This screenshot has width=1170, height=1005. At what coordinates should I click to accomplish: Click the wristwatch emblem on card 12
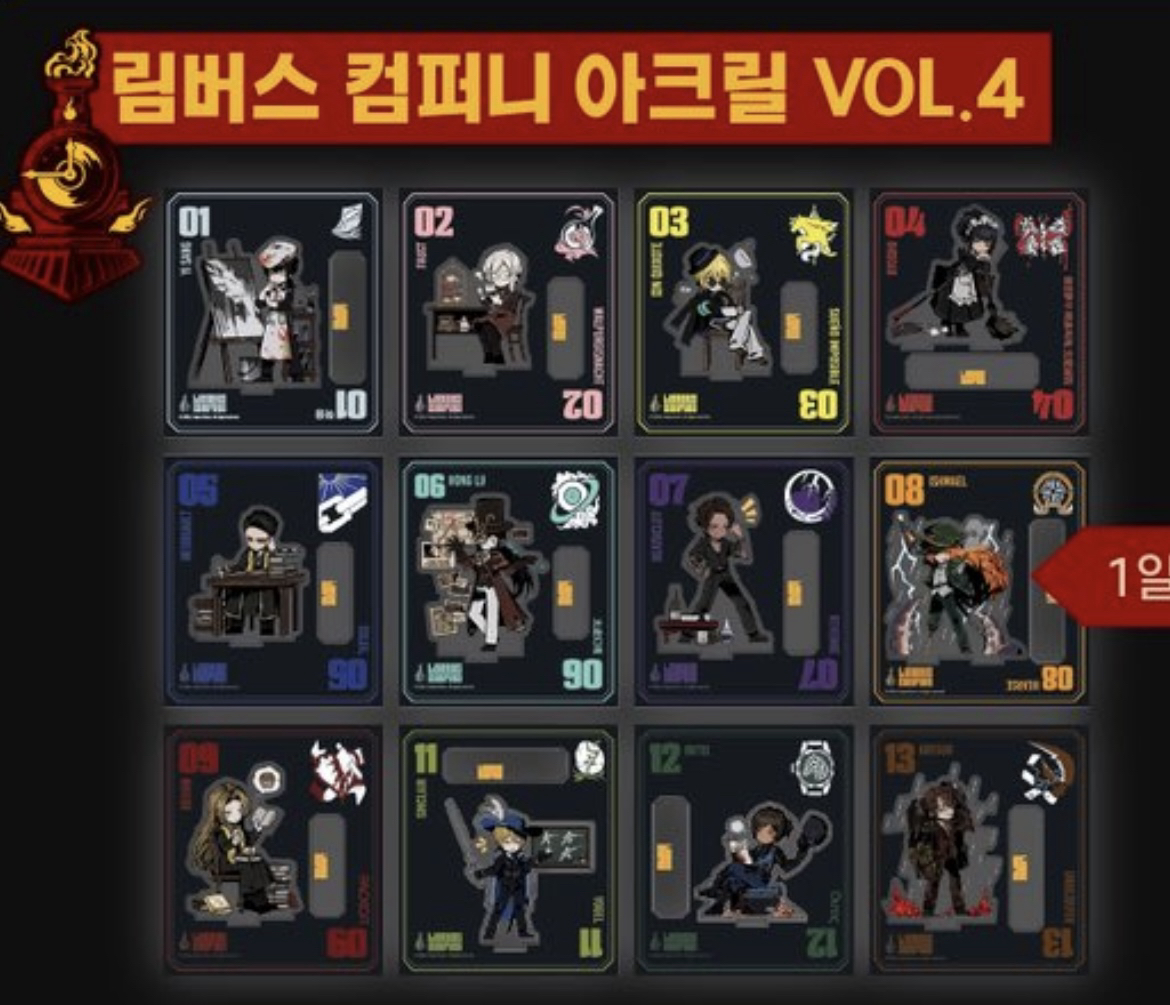tap(812, 768)
